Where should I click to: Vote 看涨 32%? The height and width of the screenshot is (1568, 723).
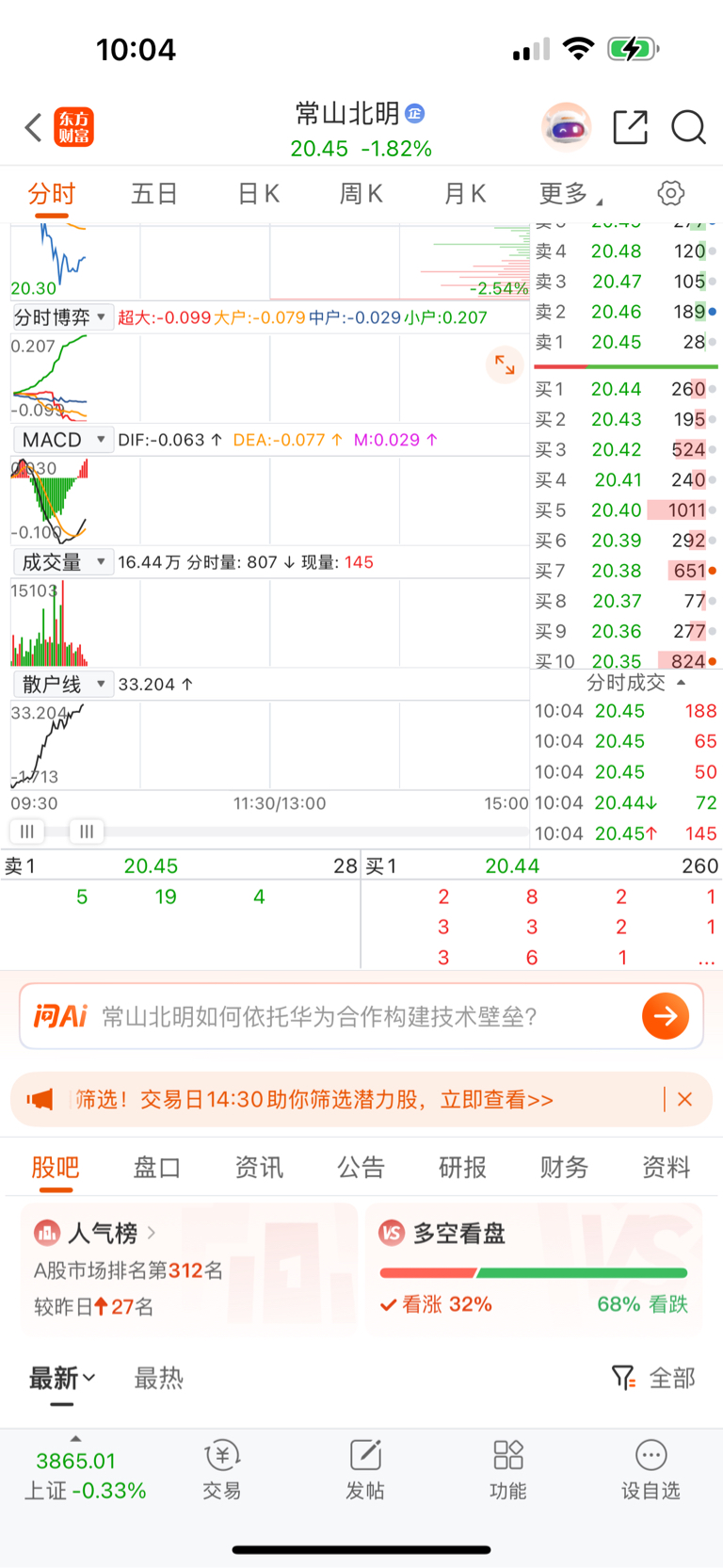436,1304
